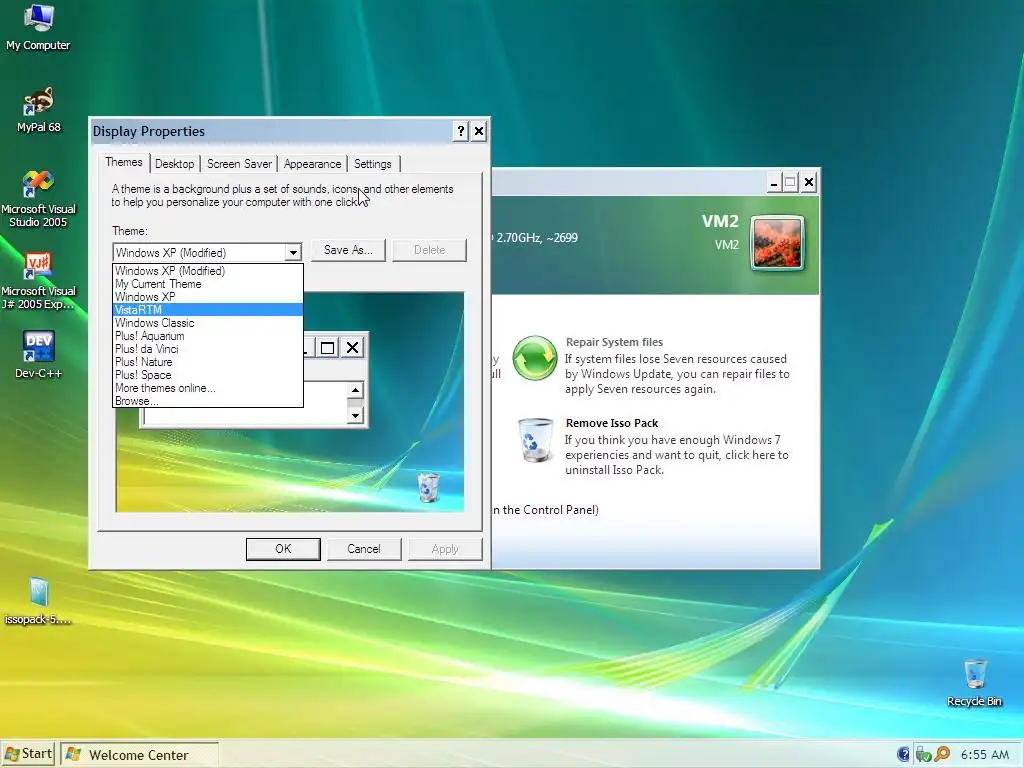Click Cancel in Display Properties
This screenshot has width=1024, height=768.
point(364,549)
